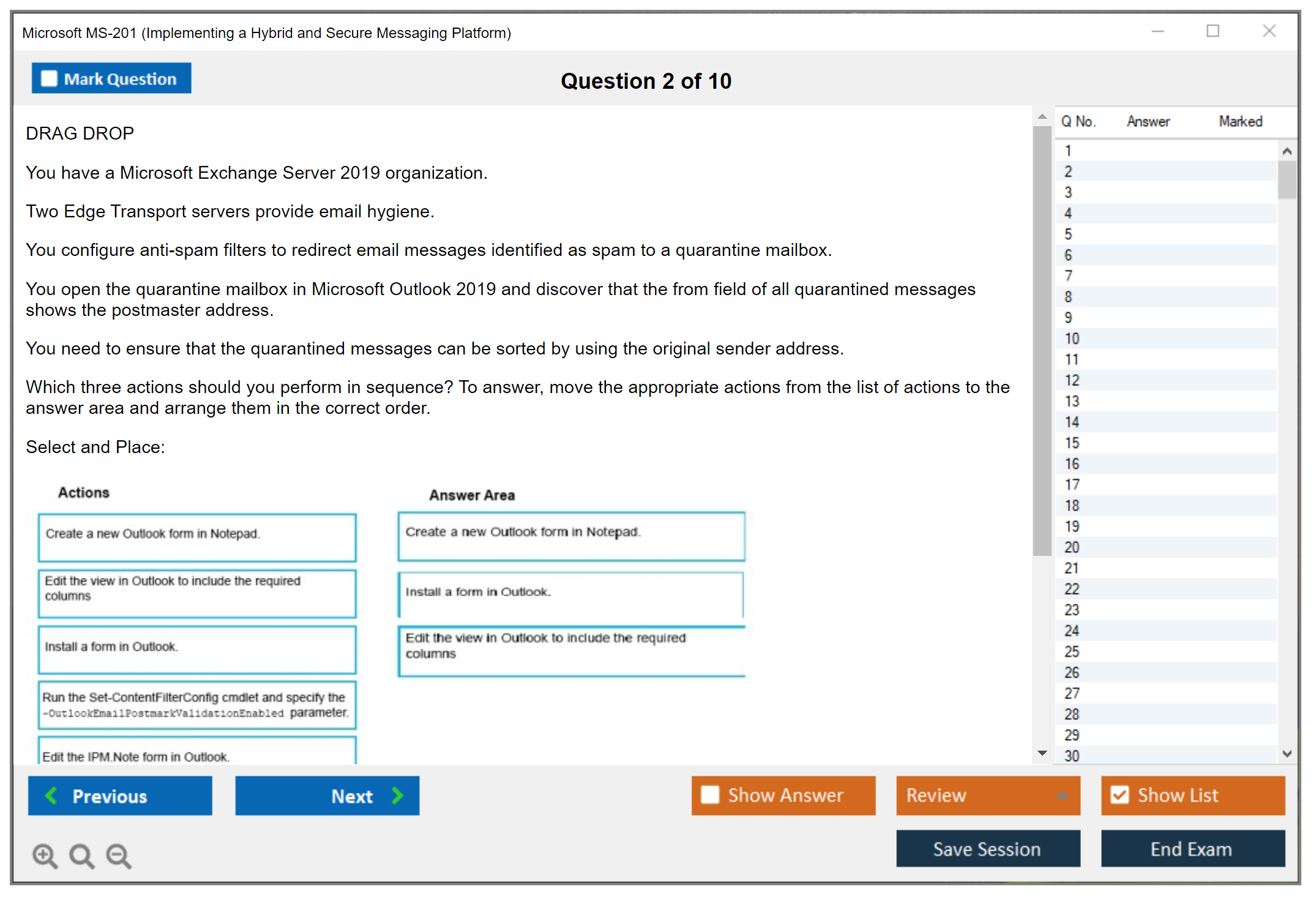This screenshot has height=900, width=1316.
Task: Click the green right arrow on Next
Action: 397,795
